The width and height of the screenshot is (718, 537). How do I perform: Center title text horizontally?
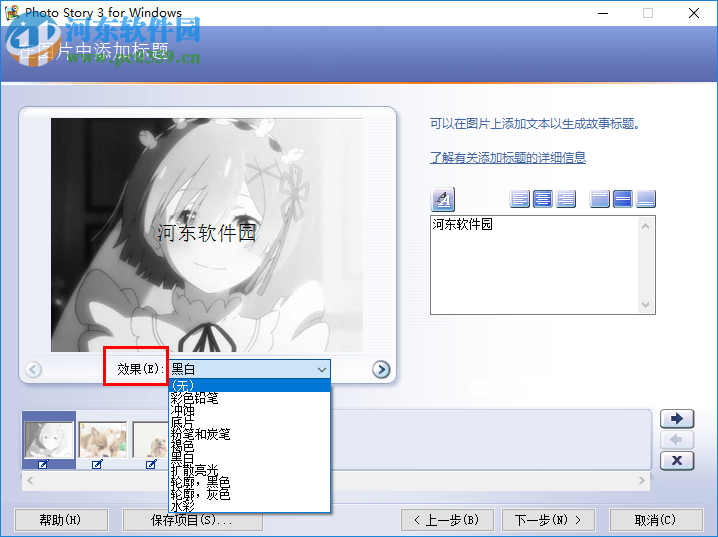(x=543, y=199)
